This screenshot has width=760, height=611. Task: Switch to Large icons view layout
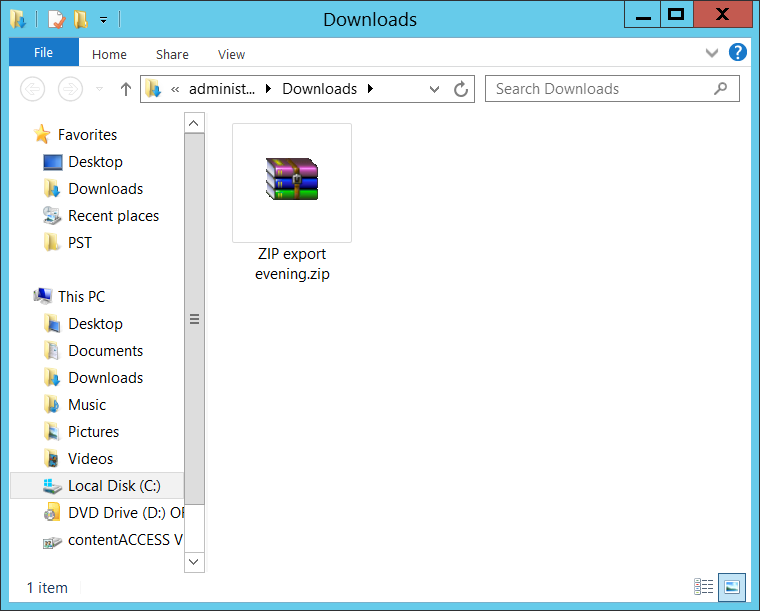[x=732, y=587]
